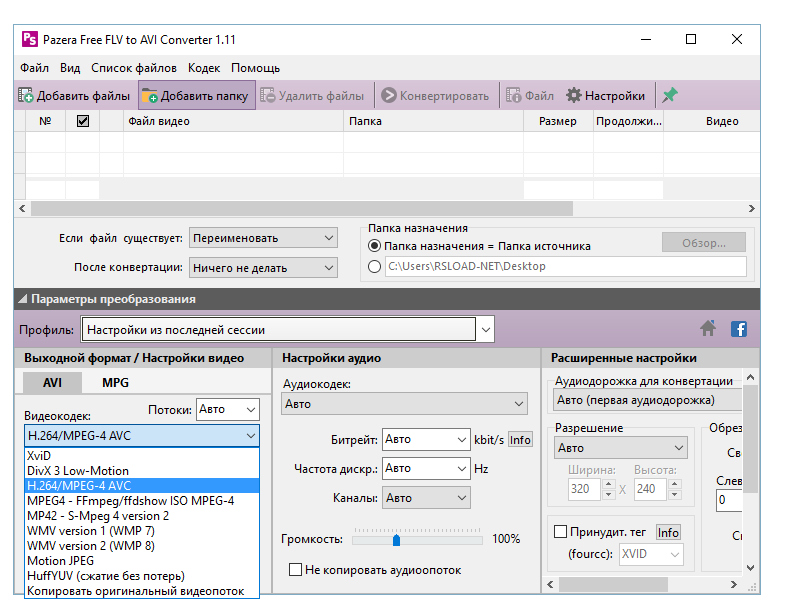
Task: Click the advanced settings vertical scrollbar
Action: click(751, 438)
